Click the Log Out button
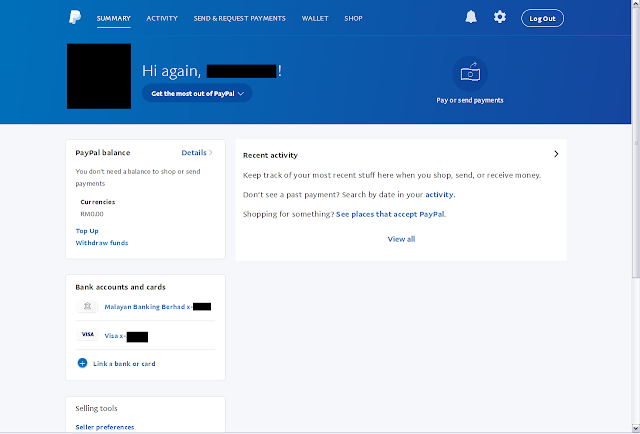Viewport: 640px width, 434px height. (542, 18)
